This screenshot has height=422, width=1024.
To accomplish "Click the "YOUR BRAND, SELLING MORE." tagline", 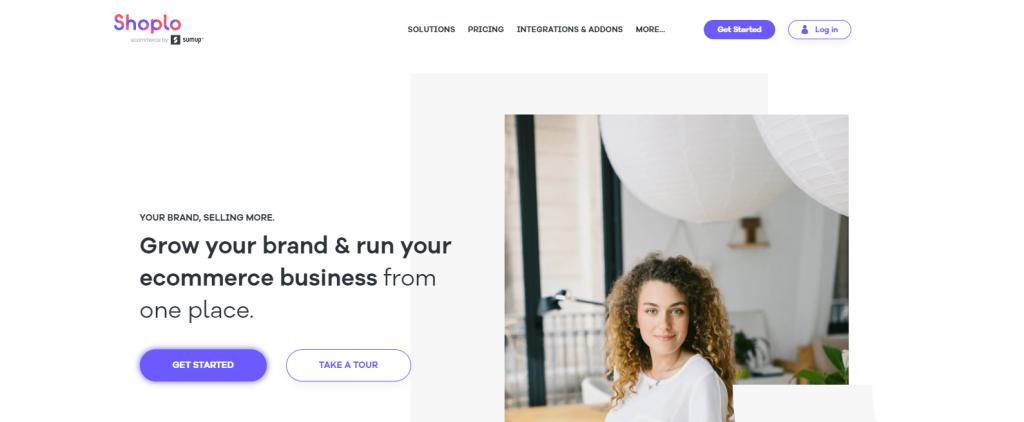I will point(207,218).
